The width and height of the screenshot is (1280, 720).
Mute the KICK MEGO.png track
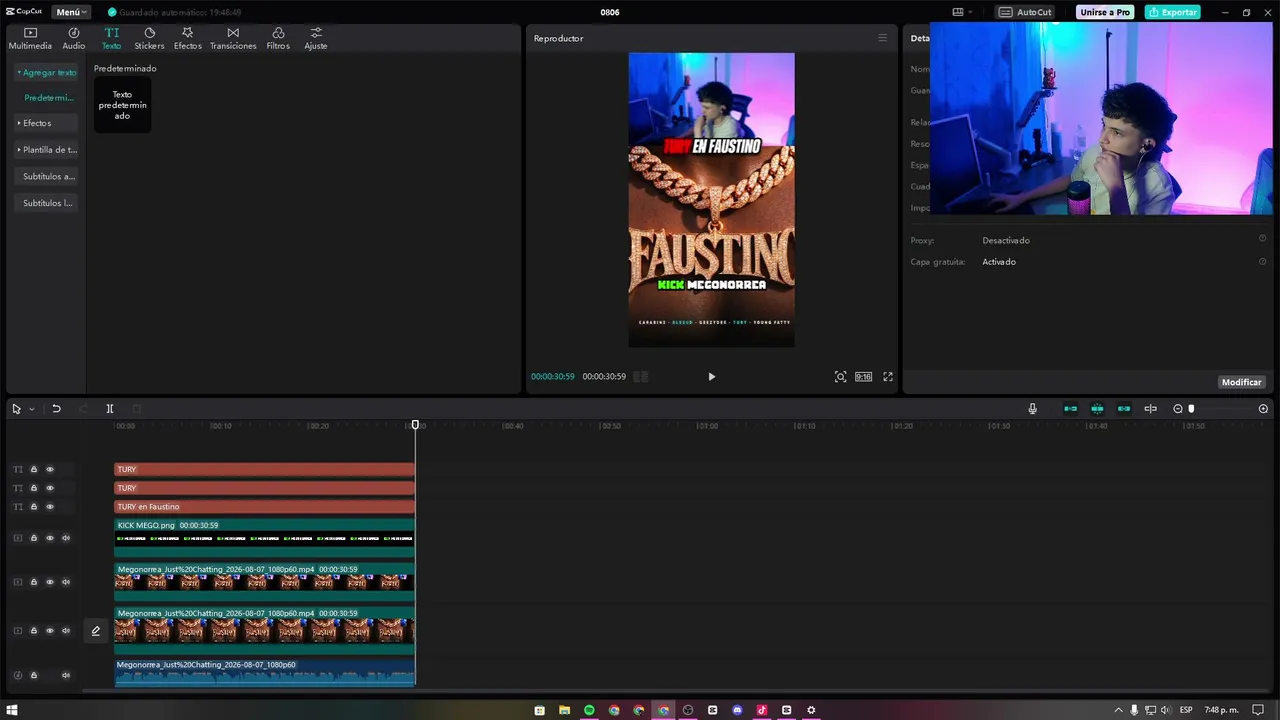(x=66, y=538)
